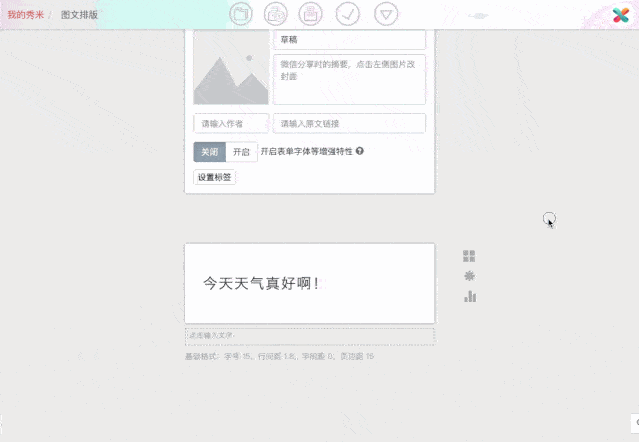Click the gear settings icon right of the text card
Image resolution: width=639 pixels, height=442 pixels.
[469, 276]
